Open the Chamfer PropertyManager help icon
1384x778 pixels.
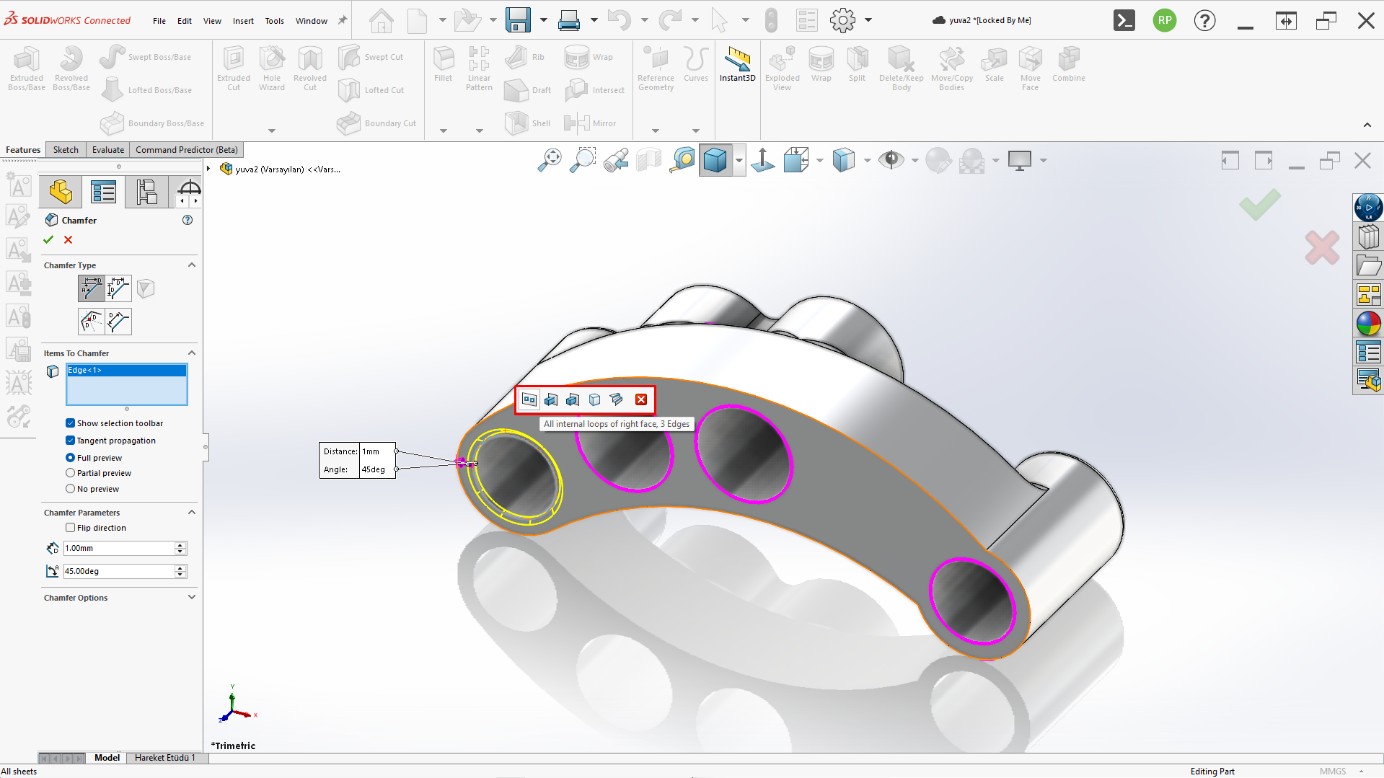click(187, 220)
